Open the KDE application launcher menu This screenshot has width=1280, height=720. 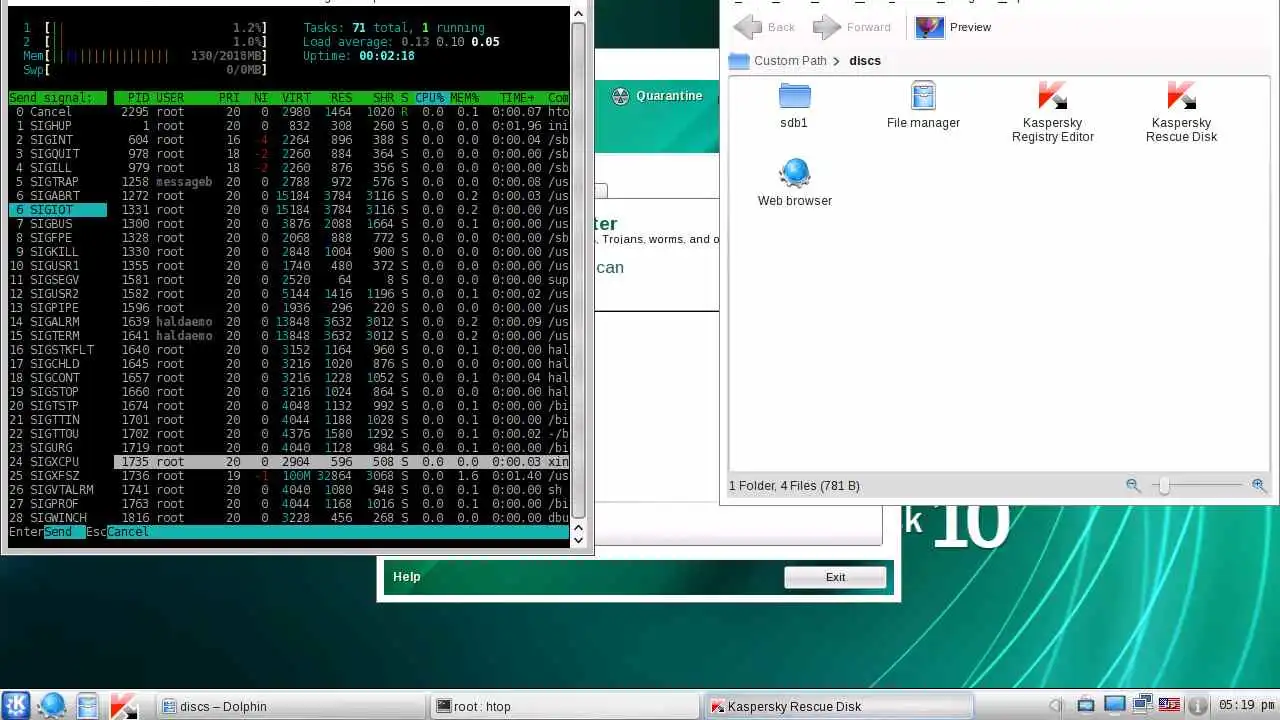click(16, 705)
